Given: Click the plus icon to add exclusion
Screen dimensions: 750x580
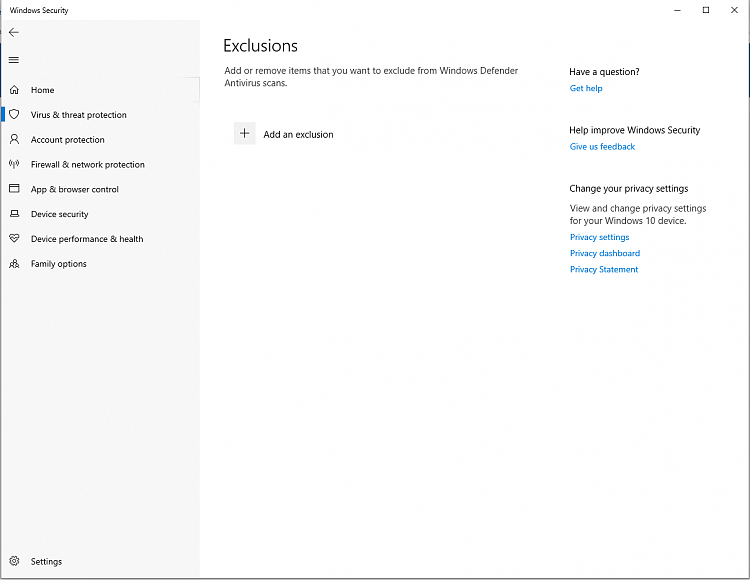Looking at the screenshot, I should point(244,133).
